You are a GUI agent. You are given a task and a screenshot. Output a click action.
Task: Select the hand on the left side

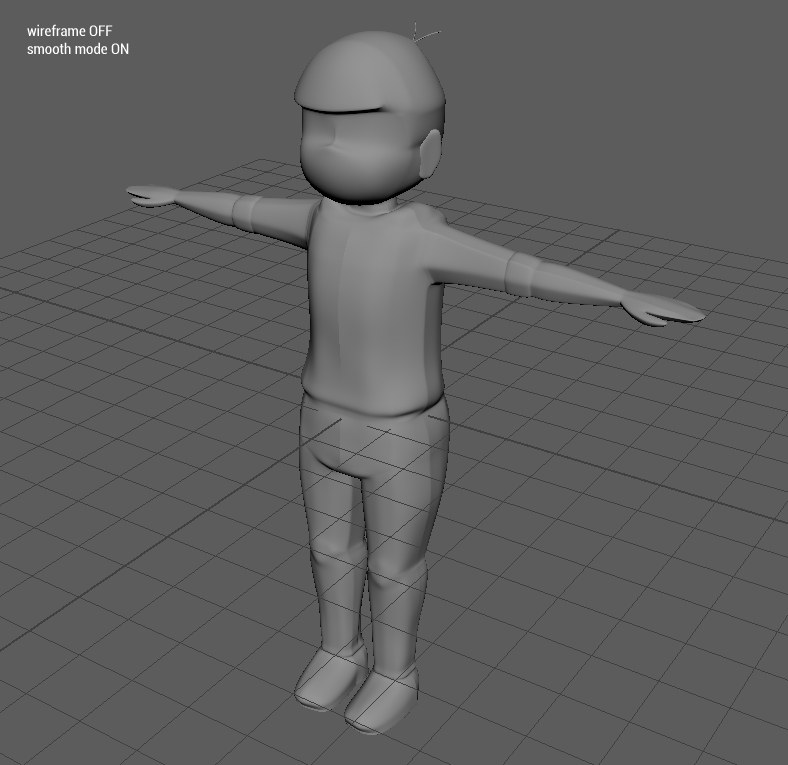[x=153, y=195]
